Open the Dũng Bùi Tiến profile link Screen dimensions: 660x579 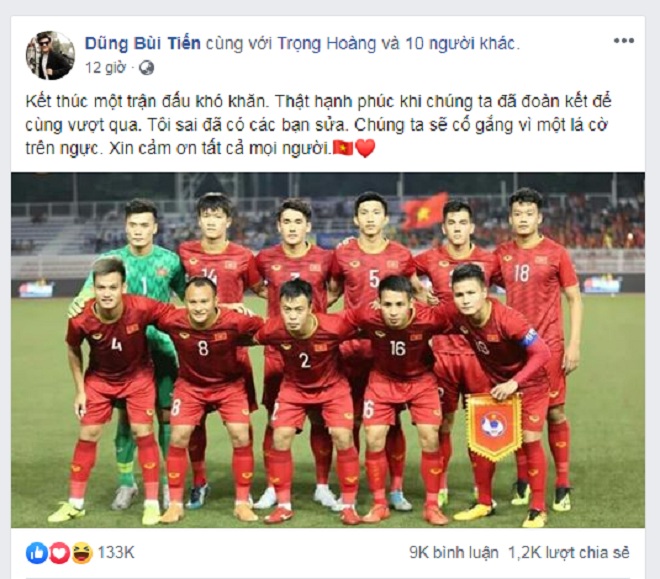coord(143,44)
